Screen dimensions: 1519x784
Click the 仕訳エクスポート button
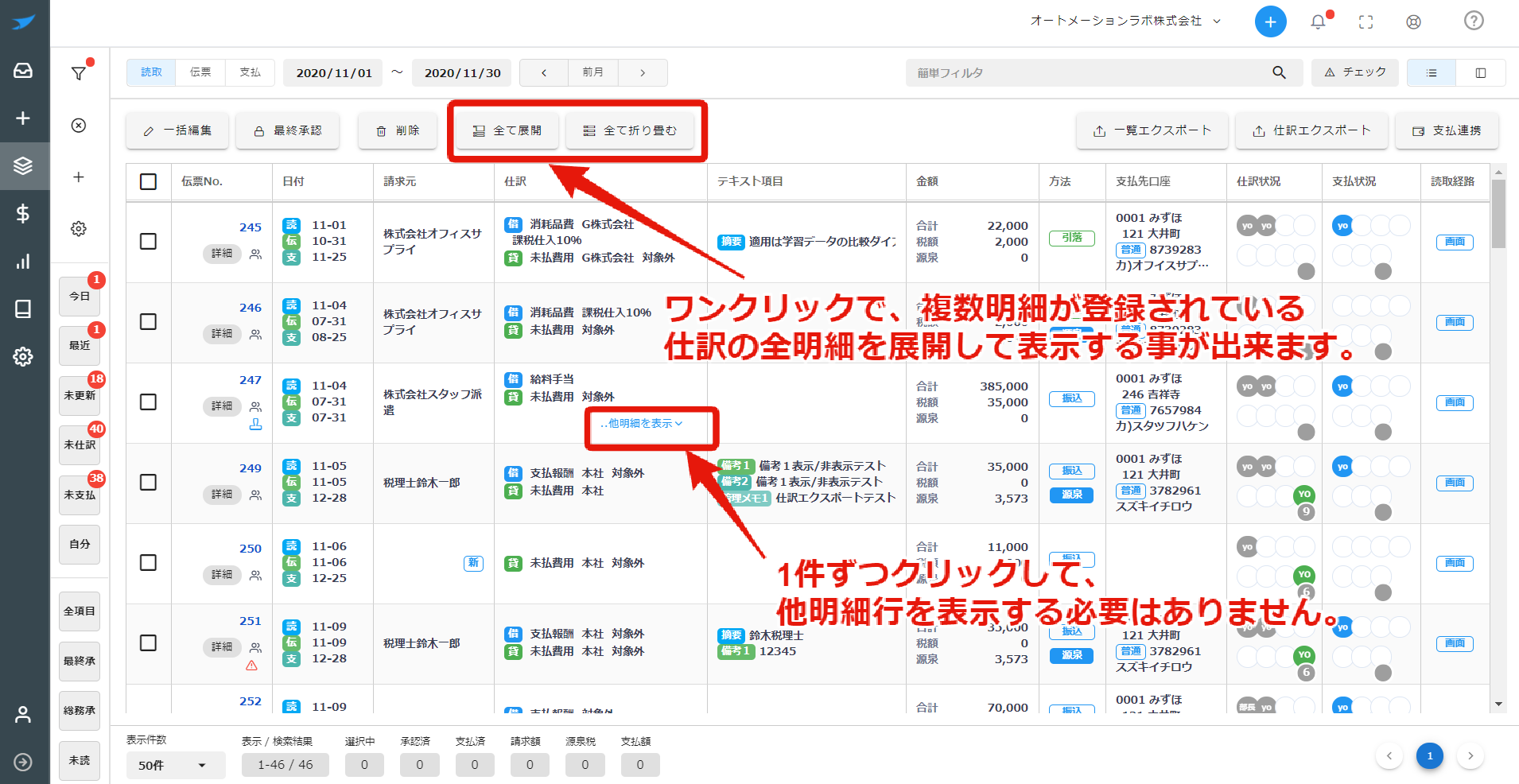(x=1311, y=130)
